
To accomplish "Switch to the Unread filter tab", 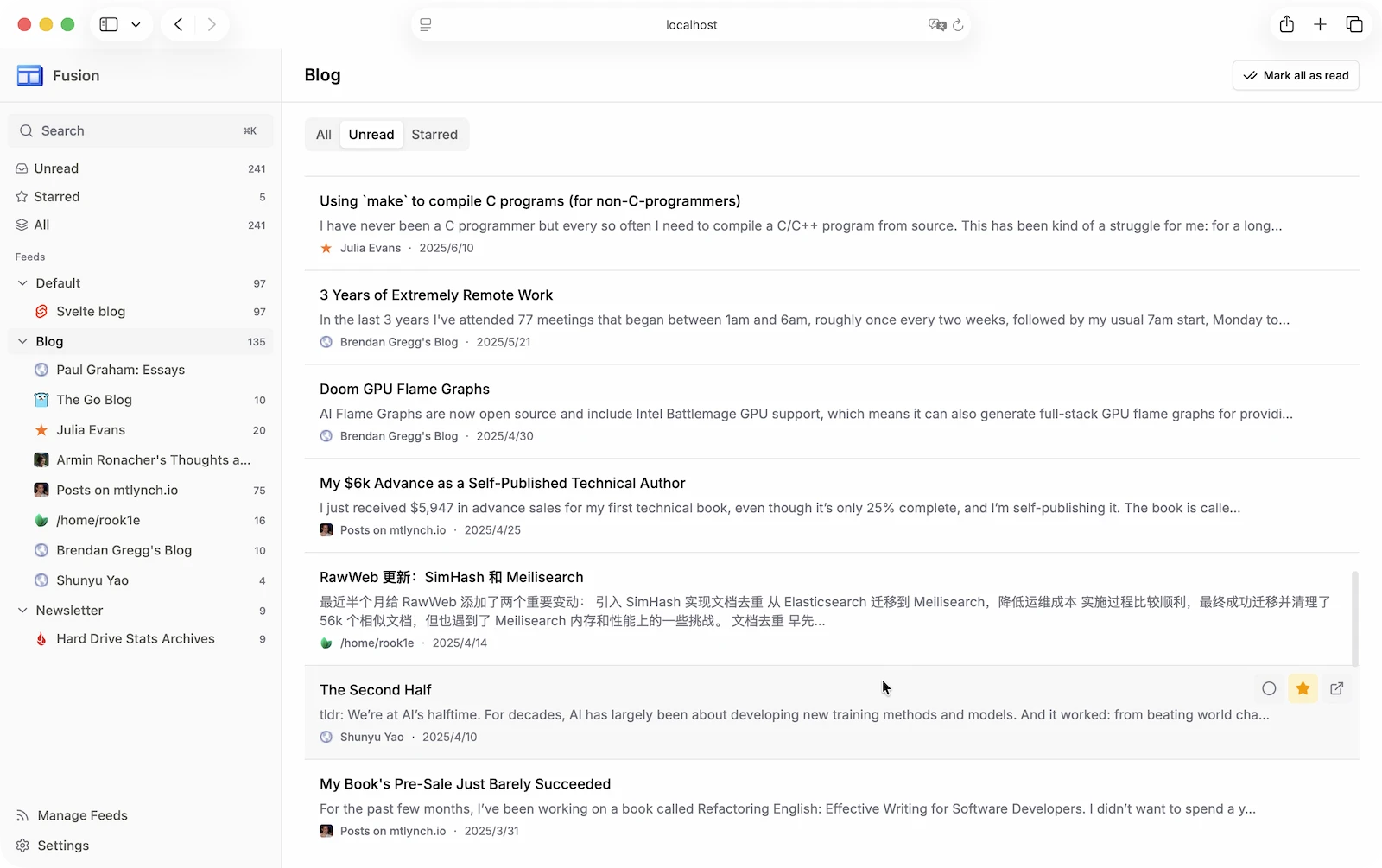I will 371,135.
